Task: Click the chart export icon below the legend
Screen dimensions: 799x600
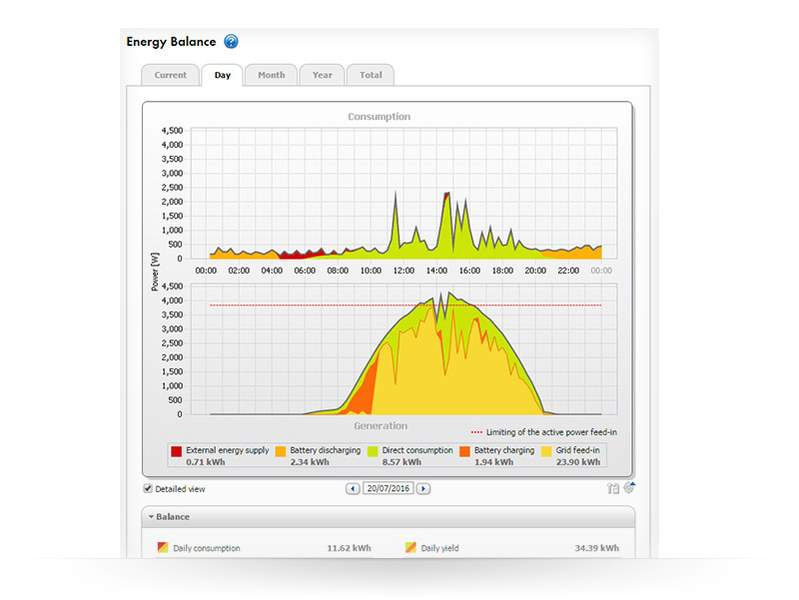Action: pos(612,489)
